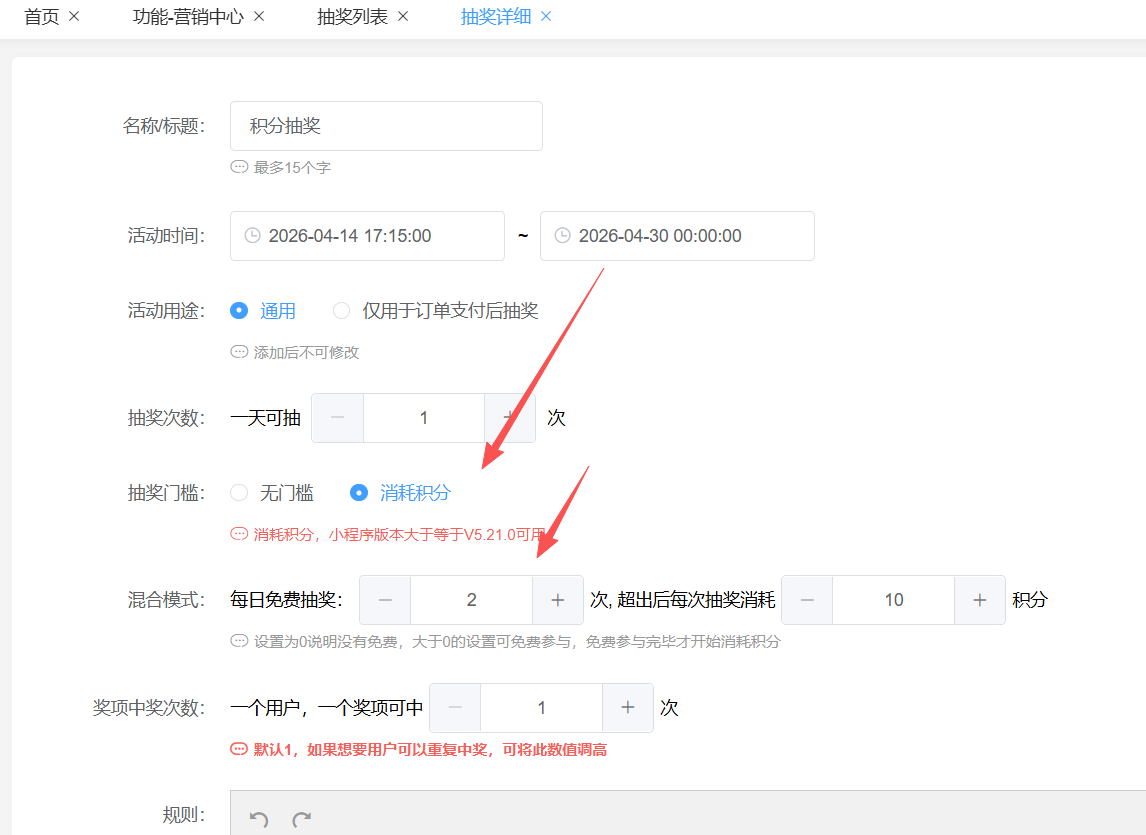The height and width of the screenshot is (835, 1146).
Task: Close the 首页 tab
Action: (x=74, y=17)
